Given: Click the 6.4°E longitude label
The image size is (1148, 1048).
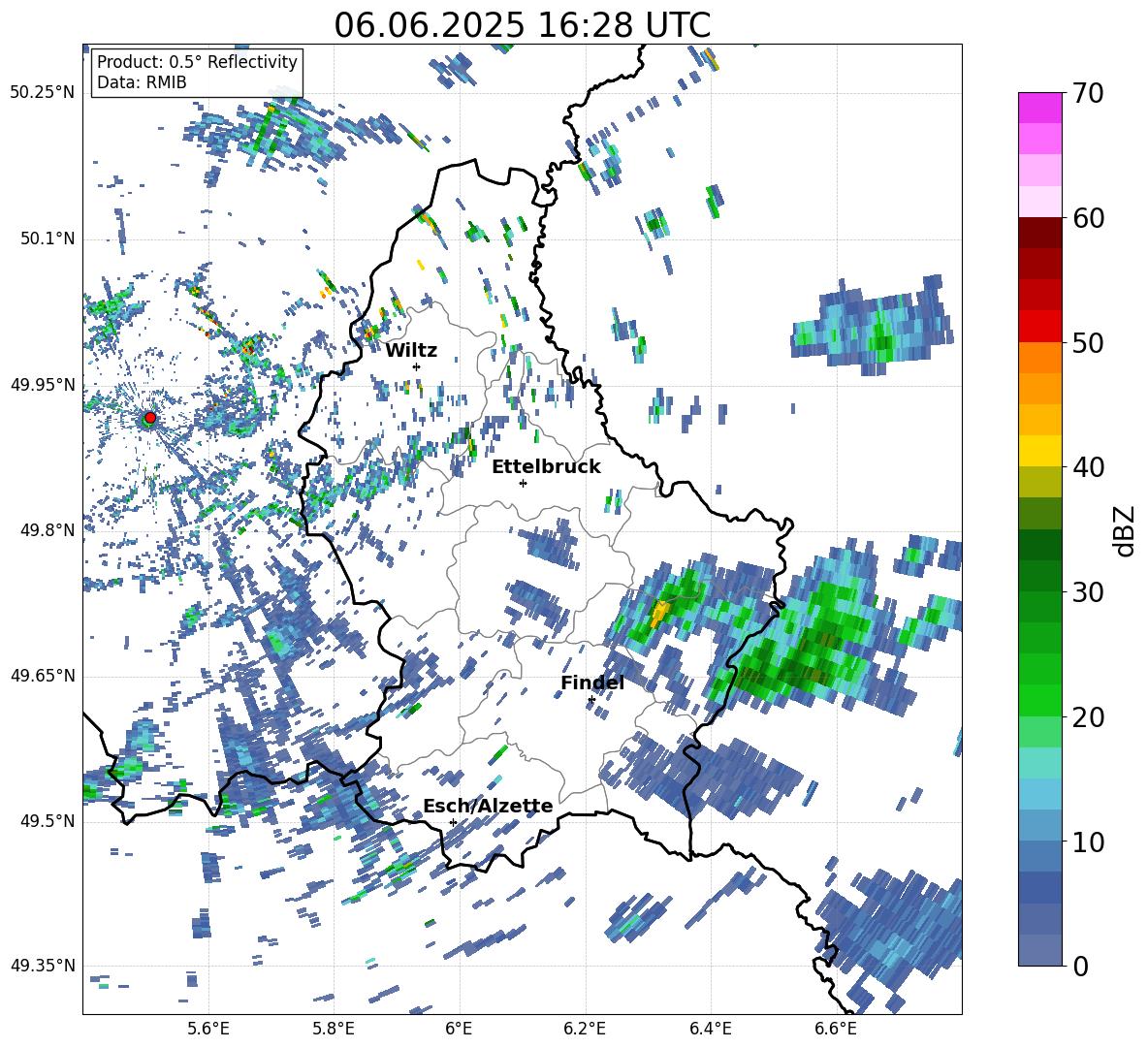Looking at the screenshot, I should pyautogui.click(x=710, y=1029).
